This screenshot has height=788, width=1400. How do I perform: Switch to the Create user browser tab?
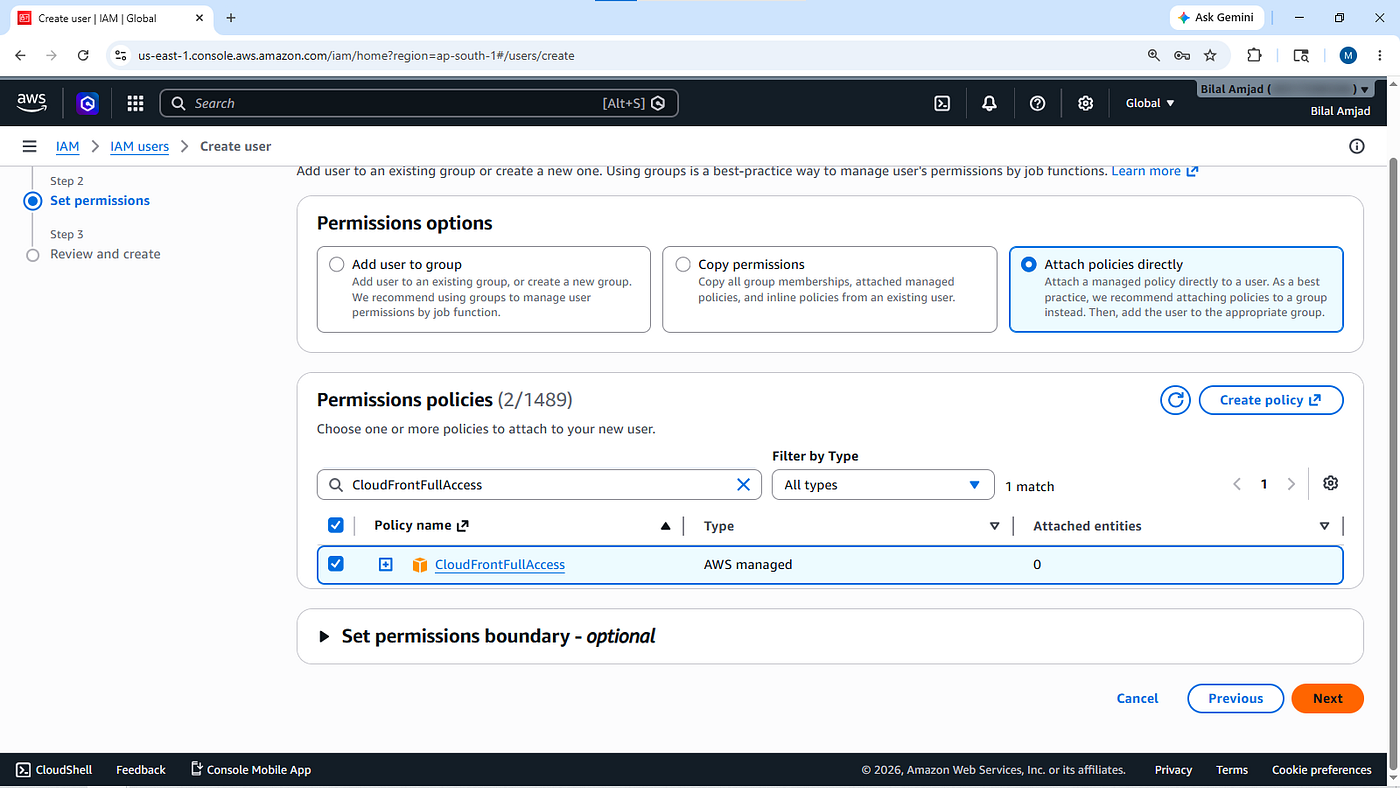pyautogui.click(x=112, y=18)
